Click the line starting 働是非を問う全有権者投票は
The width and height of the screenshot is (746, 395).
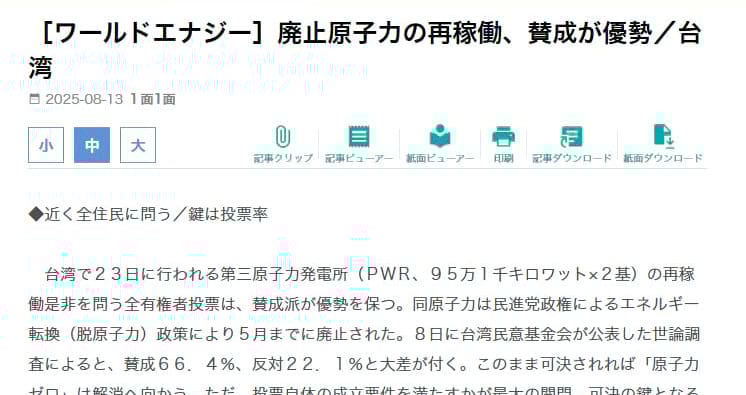point(364,304)
